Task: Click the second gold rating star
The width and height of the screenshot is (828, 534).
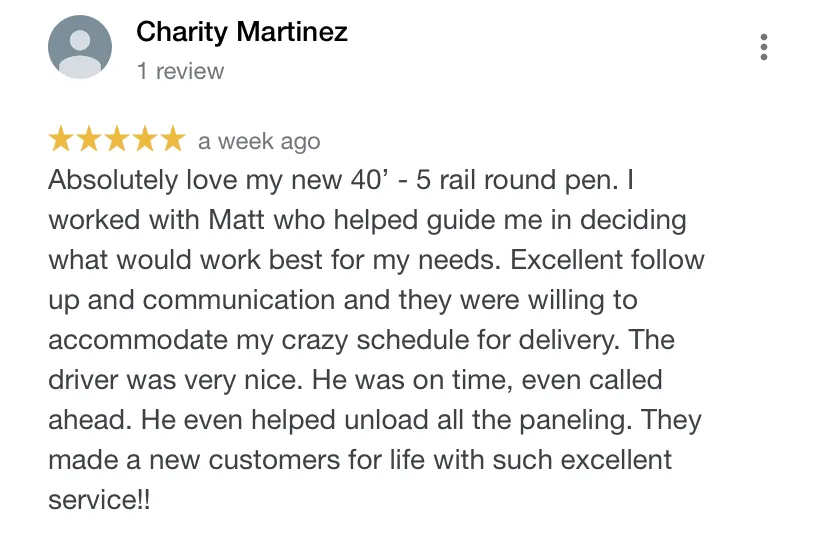Action: click(89, 139)
